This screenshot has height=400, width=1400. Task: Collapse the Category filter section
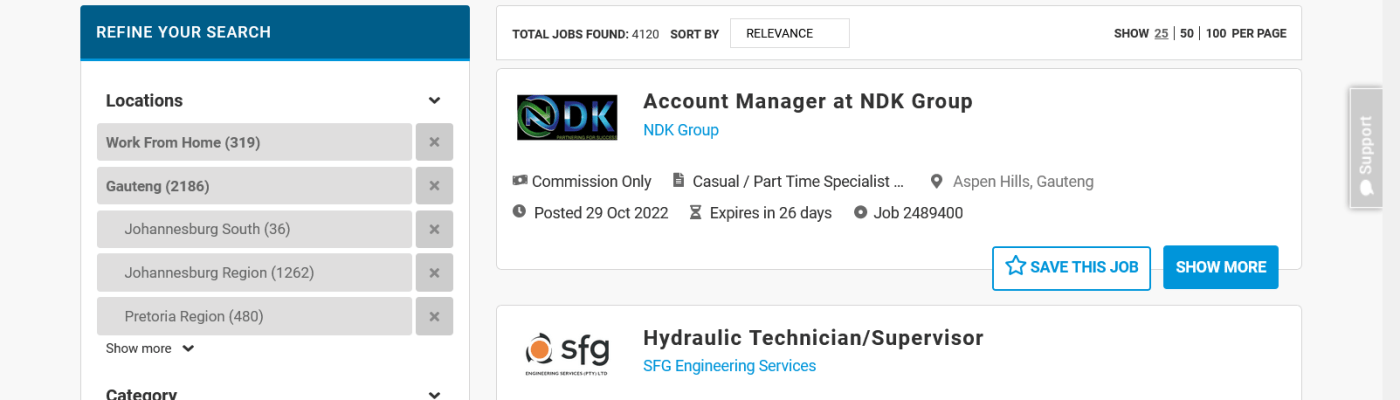[434, 395]
